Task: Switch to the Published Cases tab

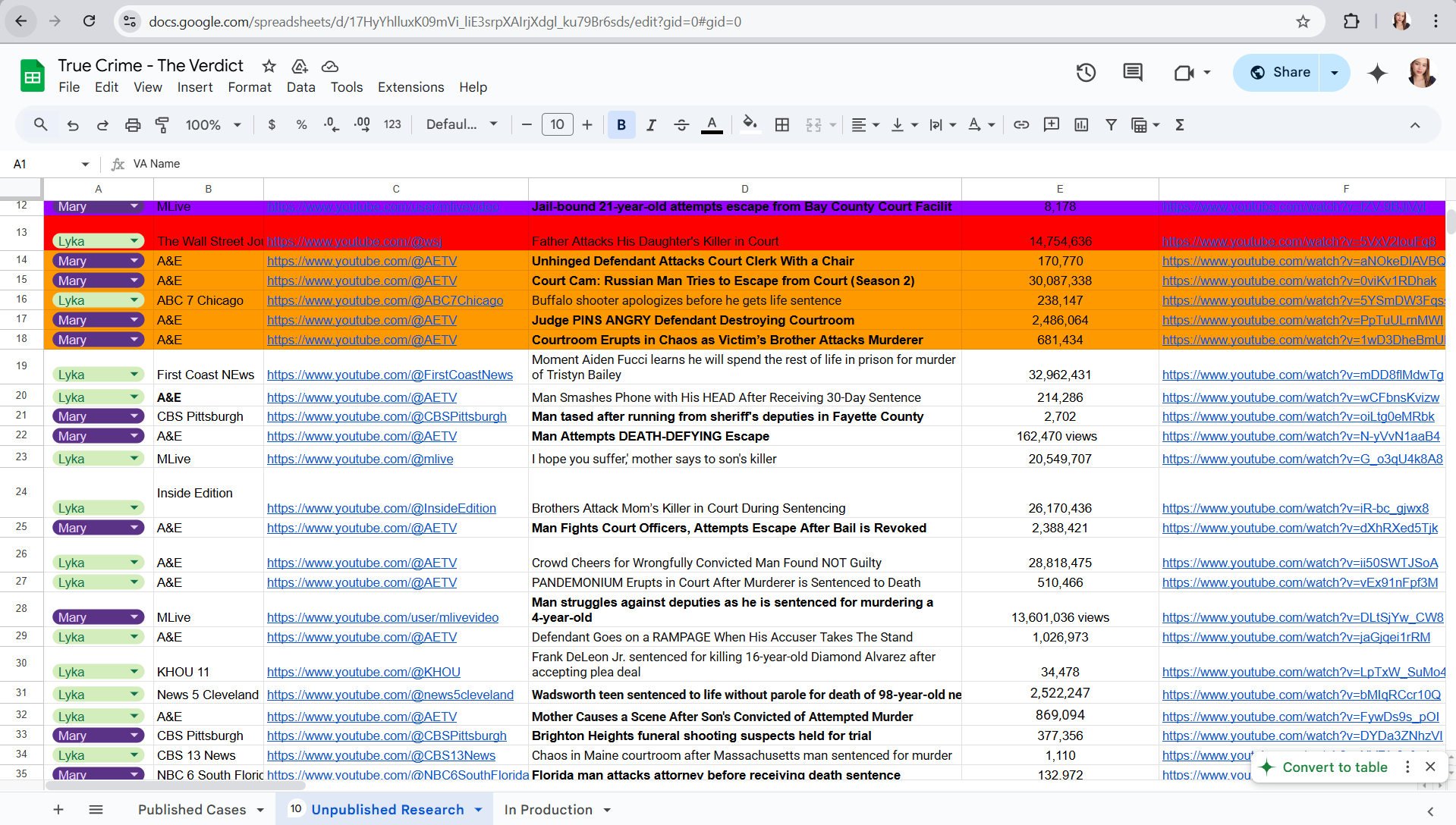Action: click(192, 810)
